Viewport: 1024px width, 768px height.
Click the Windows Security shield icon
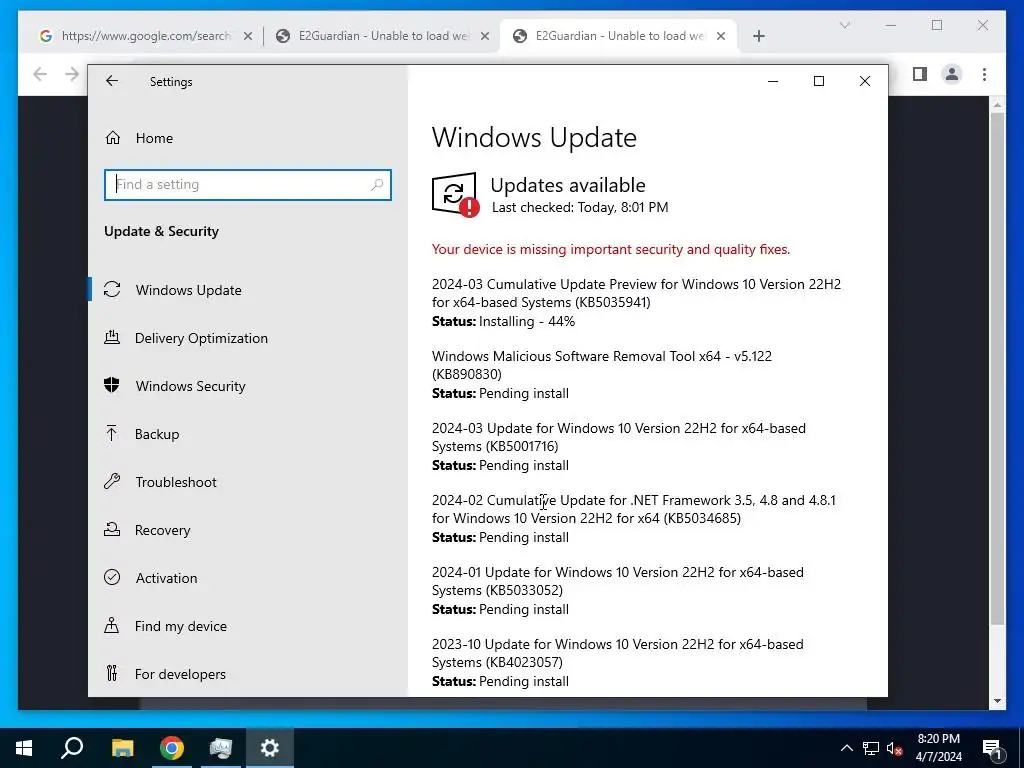(x=112, y=385)
